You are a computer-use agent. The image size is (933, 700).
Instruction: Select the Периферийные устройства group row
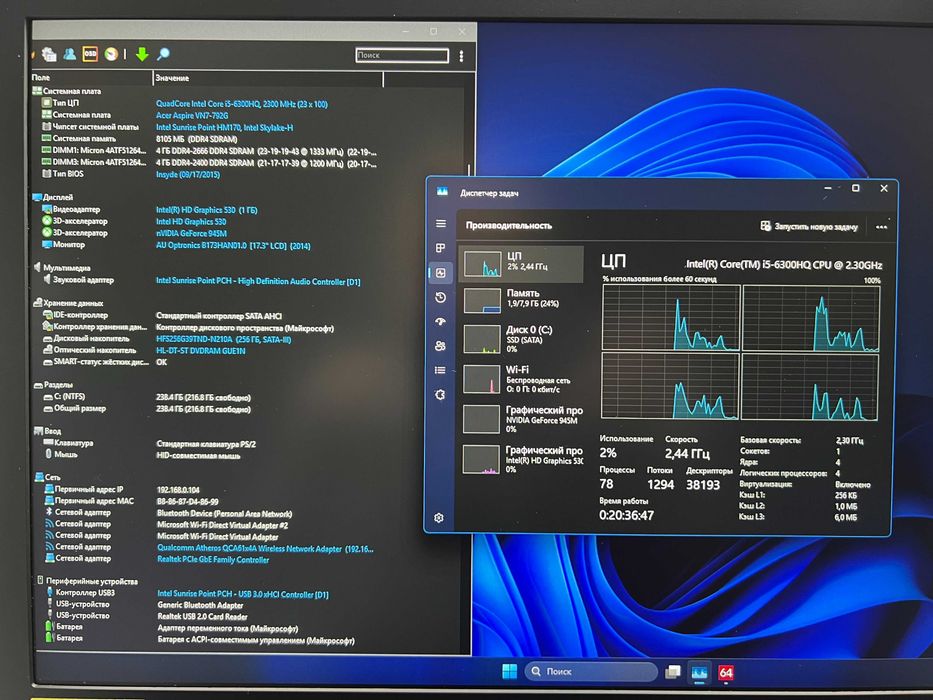[x=87, y=581]
